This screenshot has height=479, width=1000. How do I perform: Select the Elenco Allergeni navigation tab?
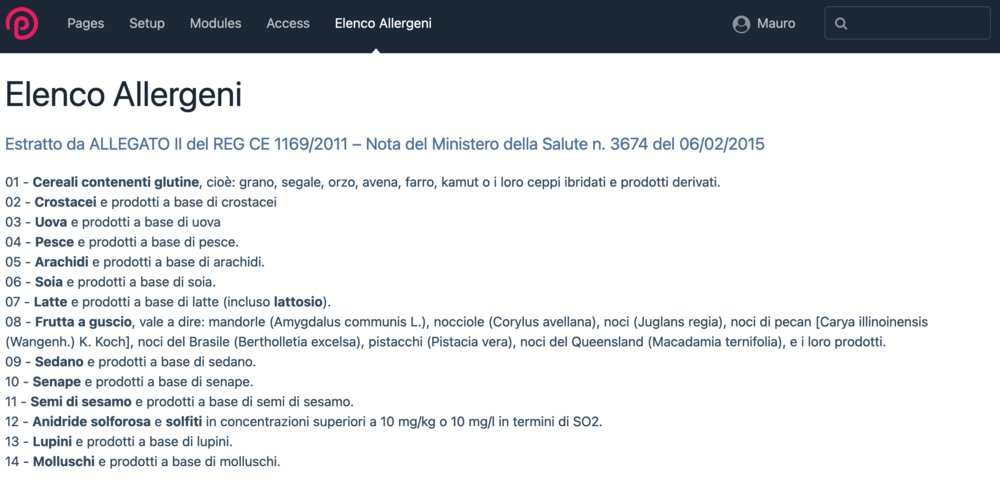pyautogui.click(x=383, y=24)
